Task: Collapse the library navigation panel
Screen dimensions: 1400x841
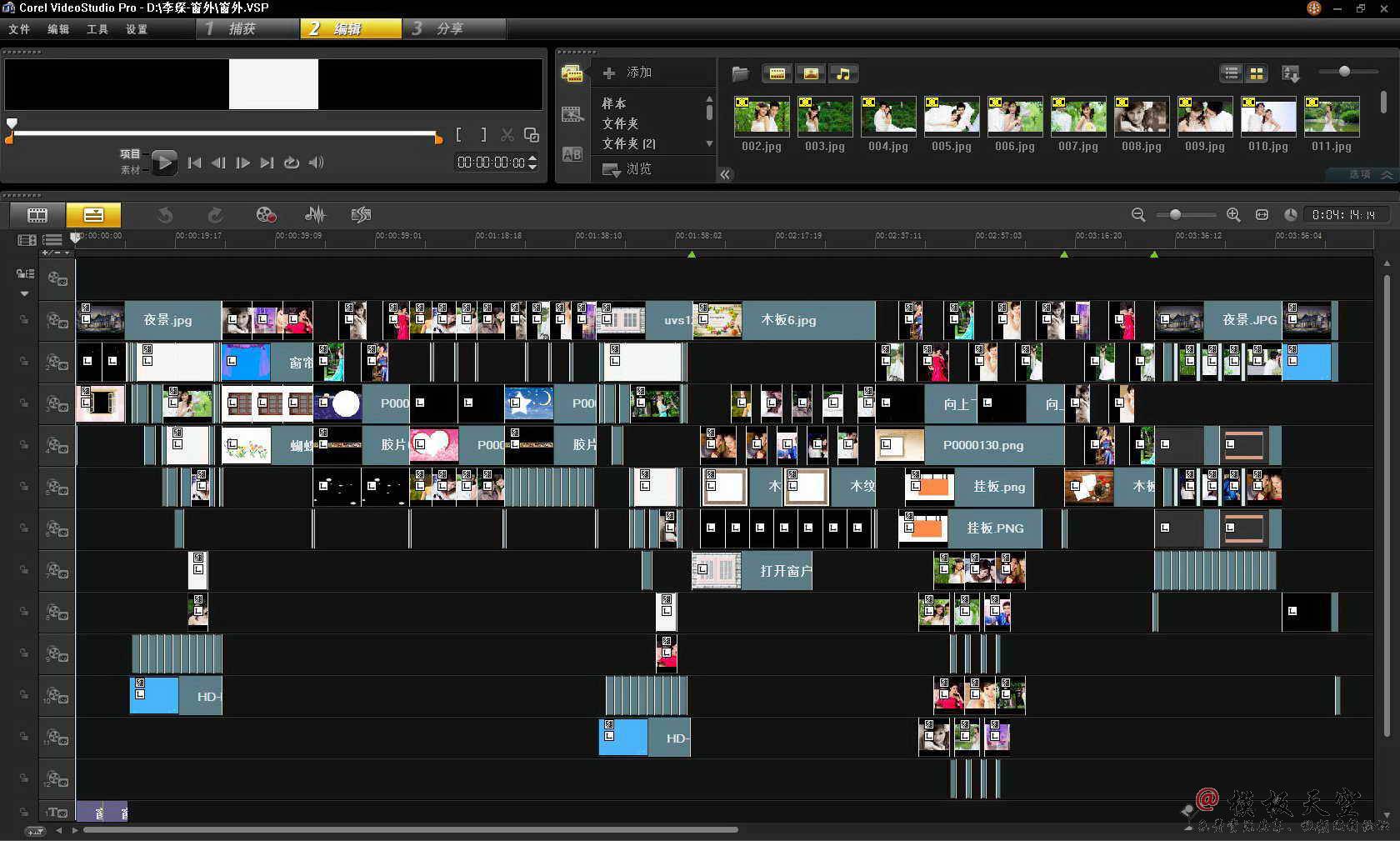Action: [725, 174]
